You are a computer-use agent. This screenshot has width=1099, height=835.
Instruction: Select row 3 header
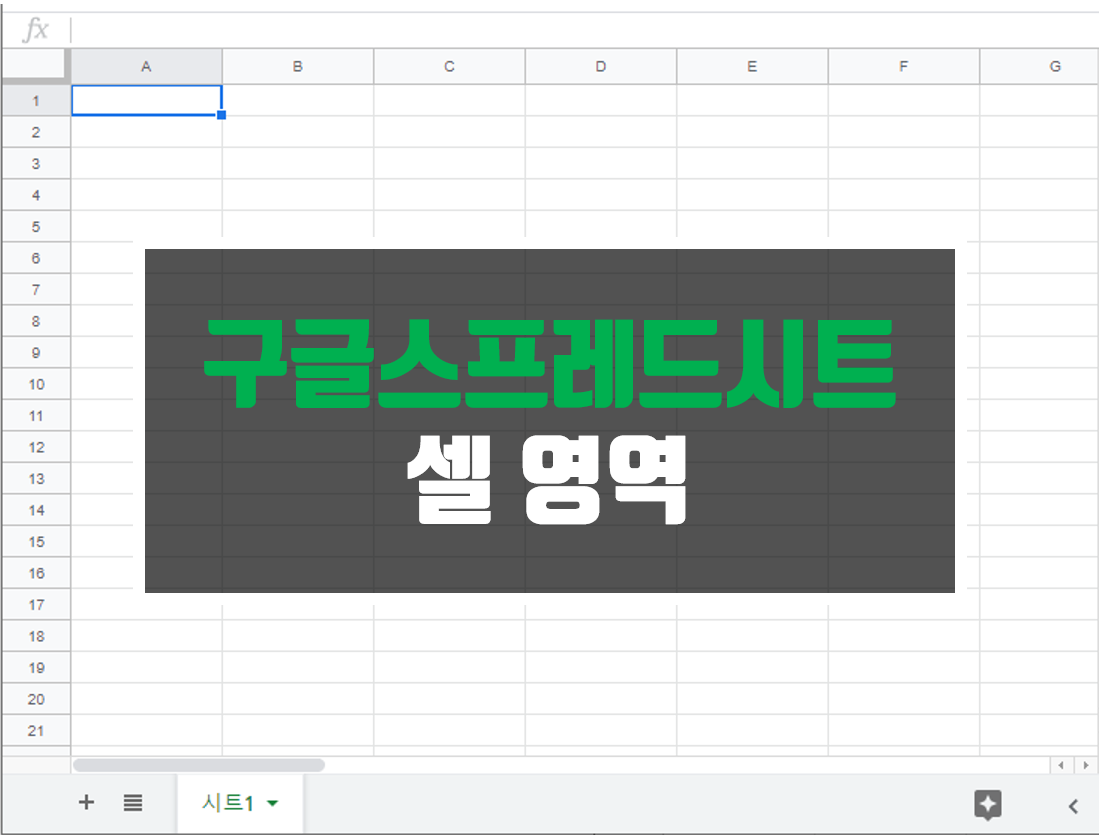coord(36,164)
